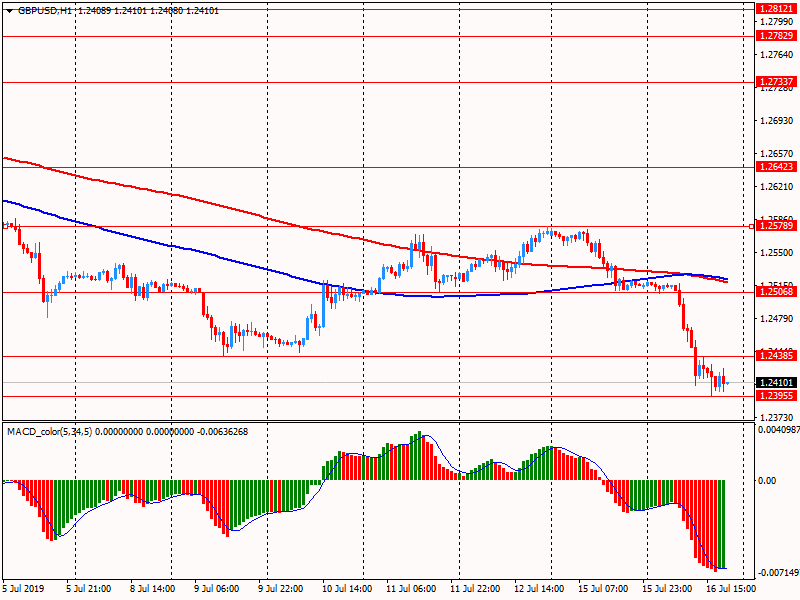The height and width of the screenshot is (600, 800).
Task: Click the 12 Jul 14:00 time label
Action: pos(539,589)
